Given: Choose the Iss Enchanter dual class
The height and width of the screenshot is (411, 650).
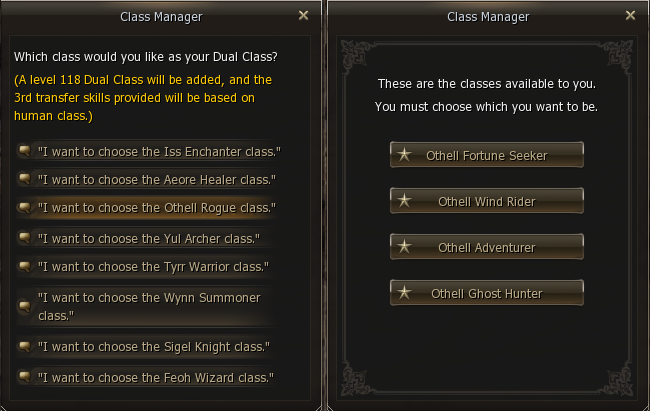Looking at the screenshot, I should pyautogui.click(x=159, y=151).
